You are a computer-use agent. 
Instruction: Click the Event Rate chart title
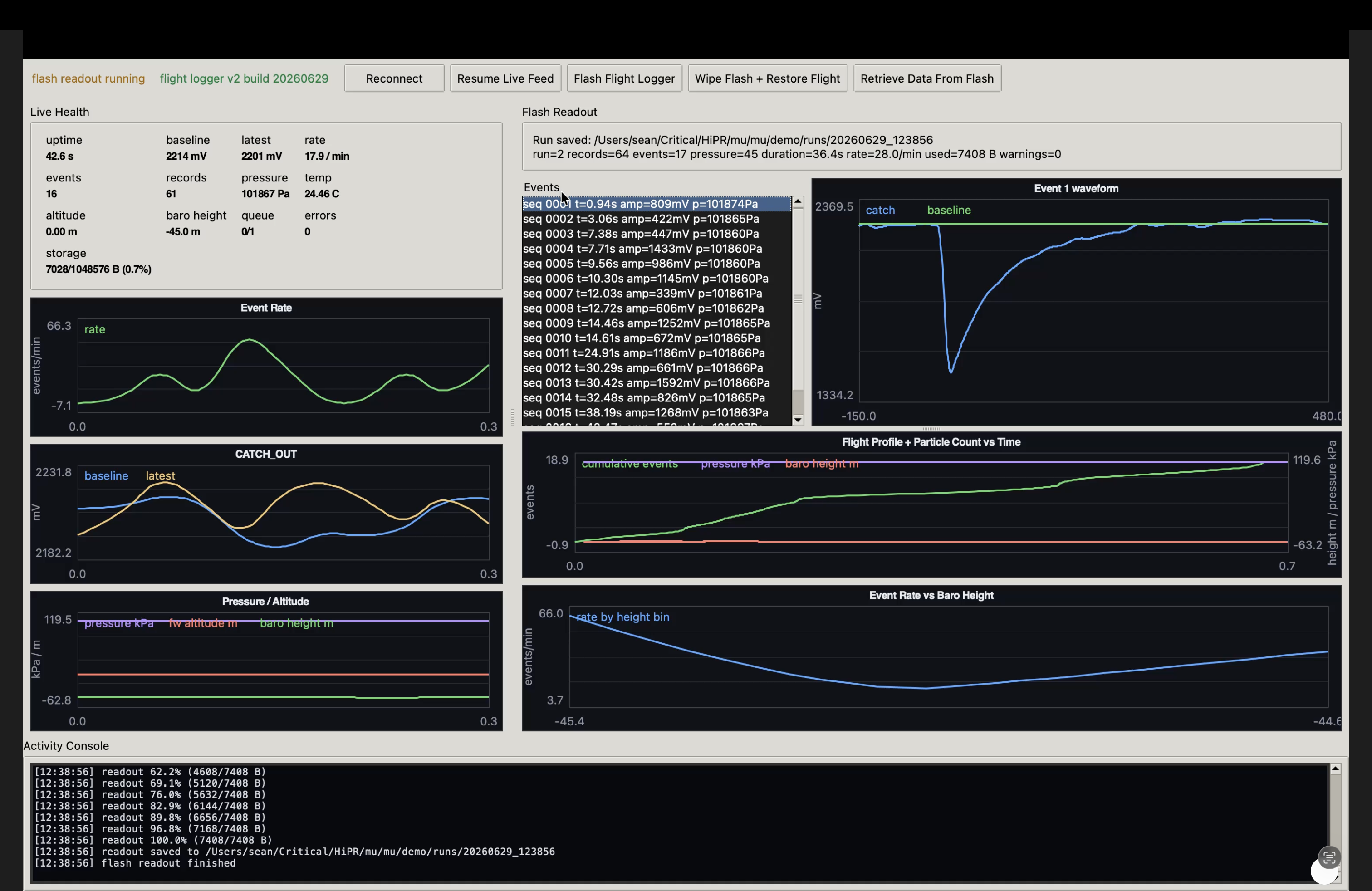(x=266, y=308)
